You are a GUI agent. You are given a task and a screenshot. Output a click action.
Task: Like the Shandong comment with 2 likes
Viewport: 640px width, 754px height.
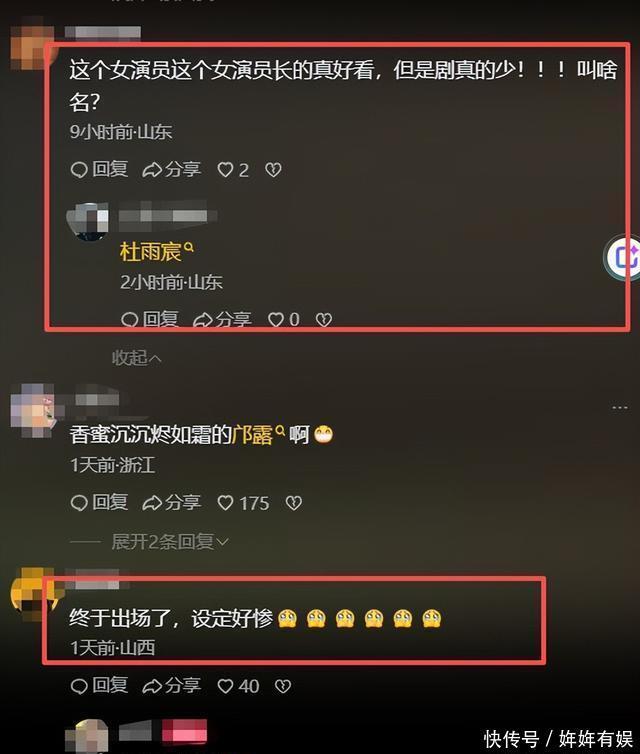pyautogui.click(x=233, y=170)
